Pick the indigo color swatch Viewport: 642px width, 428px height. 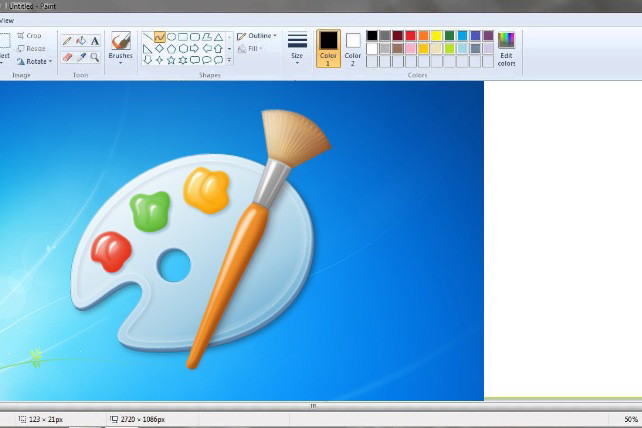coord(475,36)
